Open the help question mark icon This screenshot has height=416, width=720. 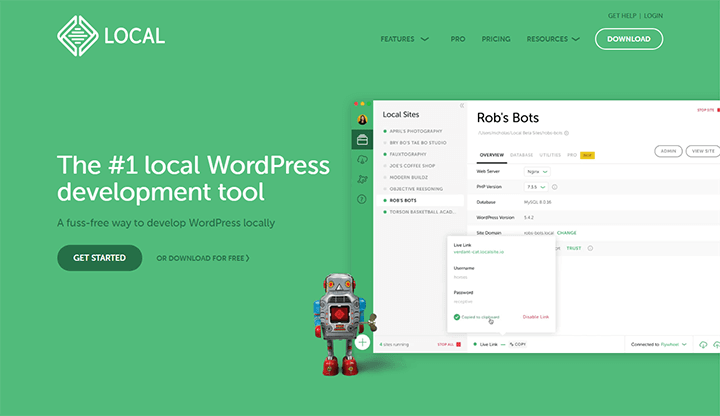pyautogui.click(x=362, y=199)
